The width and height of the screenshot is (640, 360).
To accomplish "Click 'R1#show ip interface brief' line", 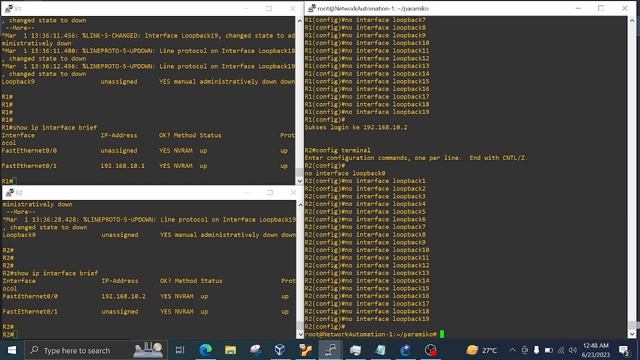I will pos(49,127).
